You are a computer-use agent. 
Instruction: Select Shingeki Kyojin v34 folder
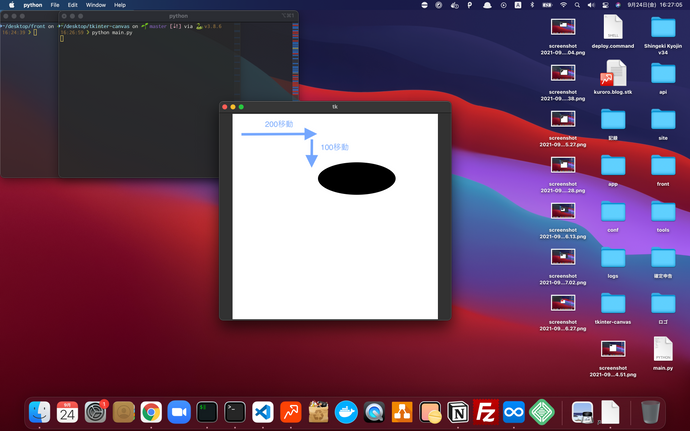663,35
